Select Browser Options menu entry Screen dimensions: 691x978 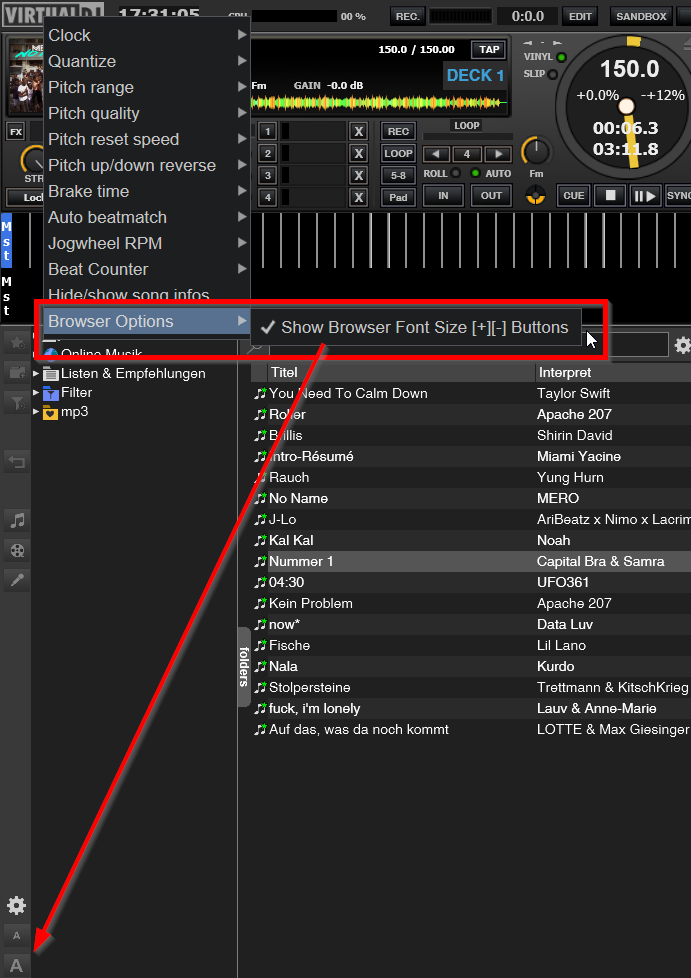click(147, 321)
